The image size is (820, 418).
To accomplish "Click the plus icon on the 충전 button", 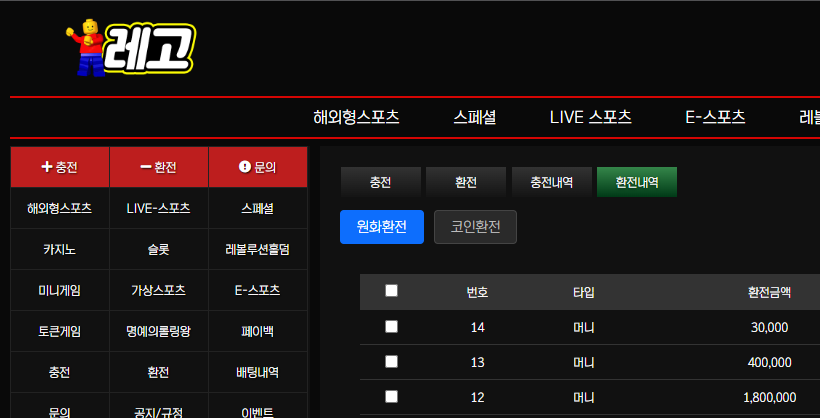I will click(47, 167).
